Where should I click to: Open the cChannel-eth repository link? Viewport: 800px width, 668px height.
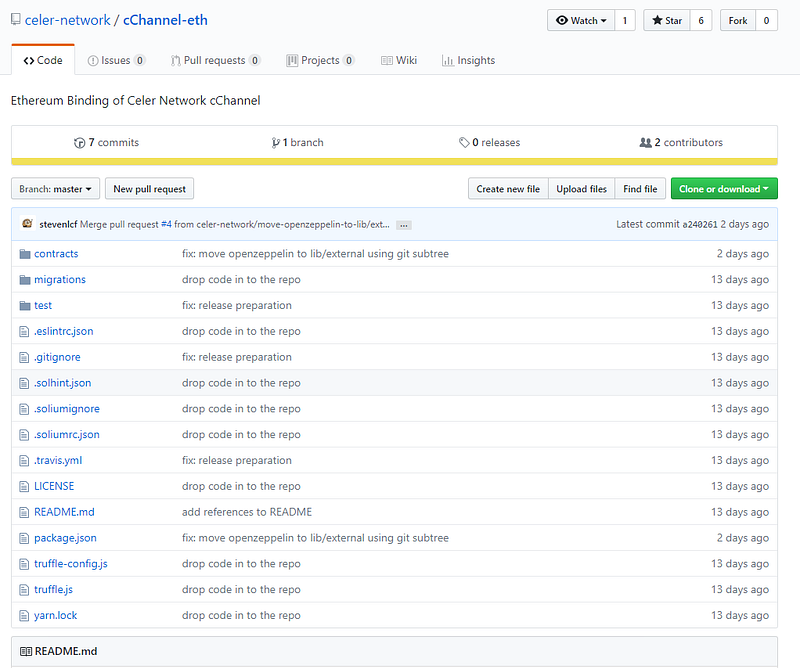click(165, 20)
